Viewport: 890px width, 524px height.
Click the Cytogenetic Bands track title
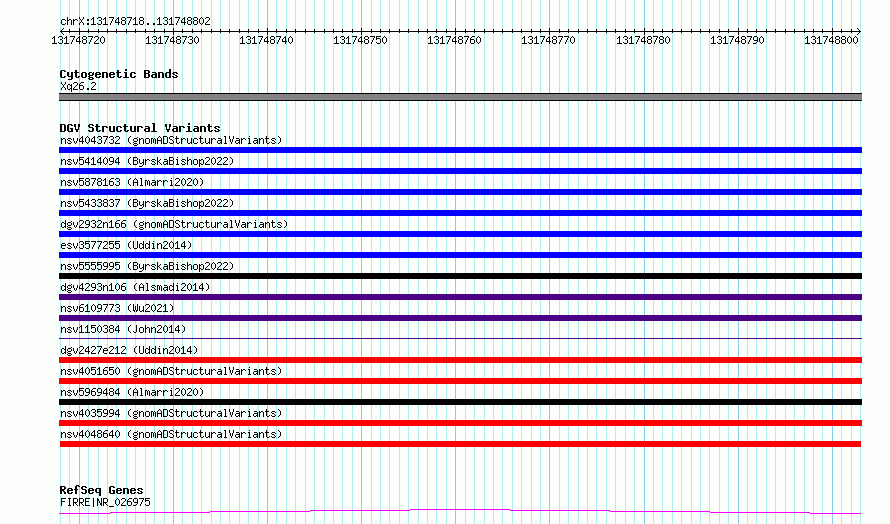click(x=119, y=74)
